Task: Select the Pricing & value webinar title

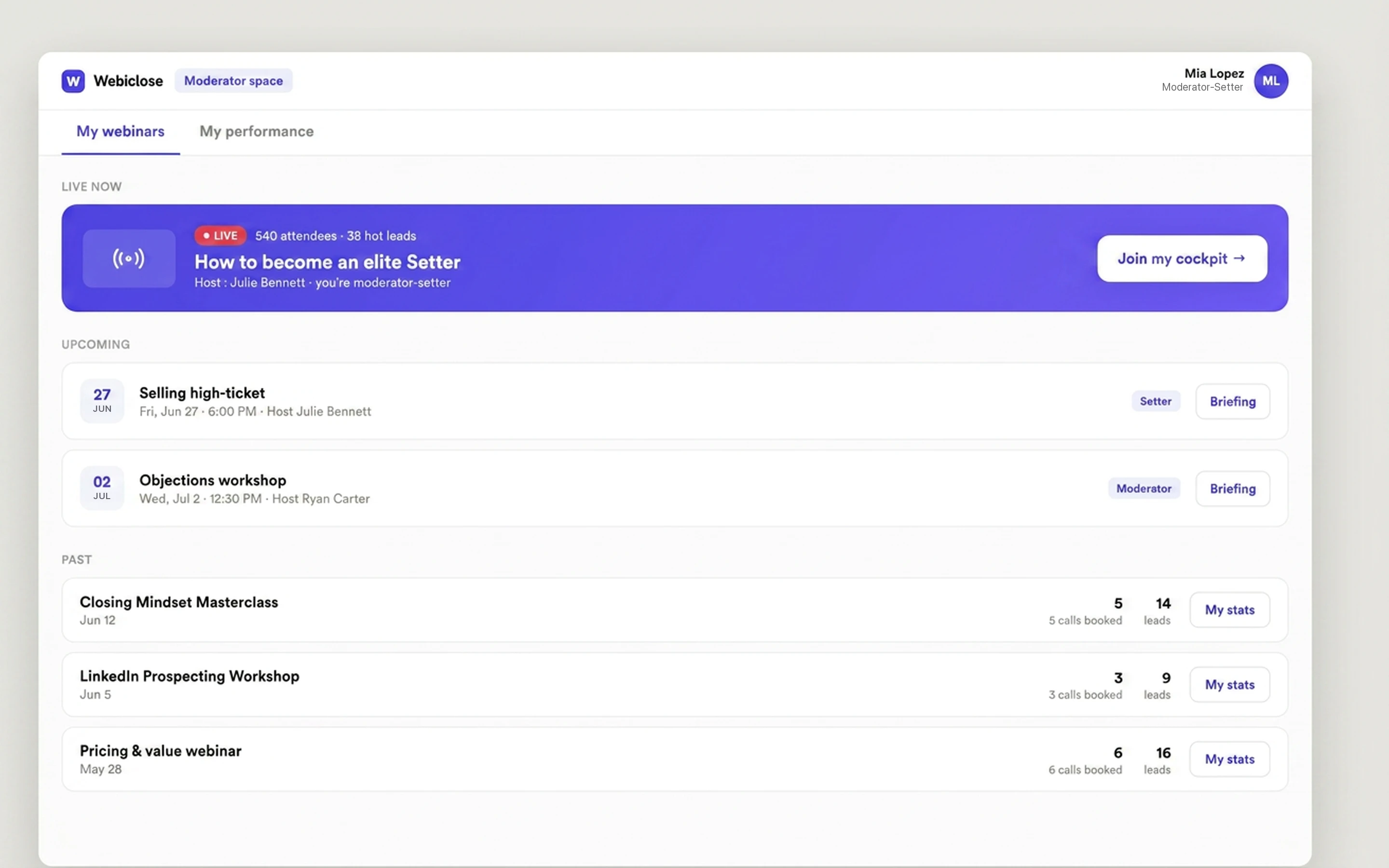Action: 161,751
